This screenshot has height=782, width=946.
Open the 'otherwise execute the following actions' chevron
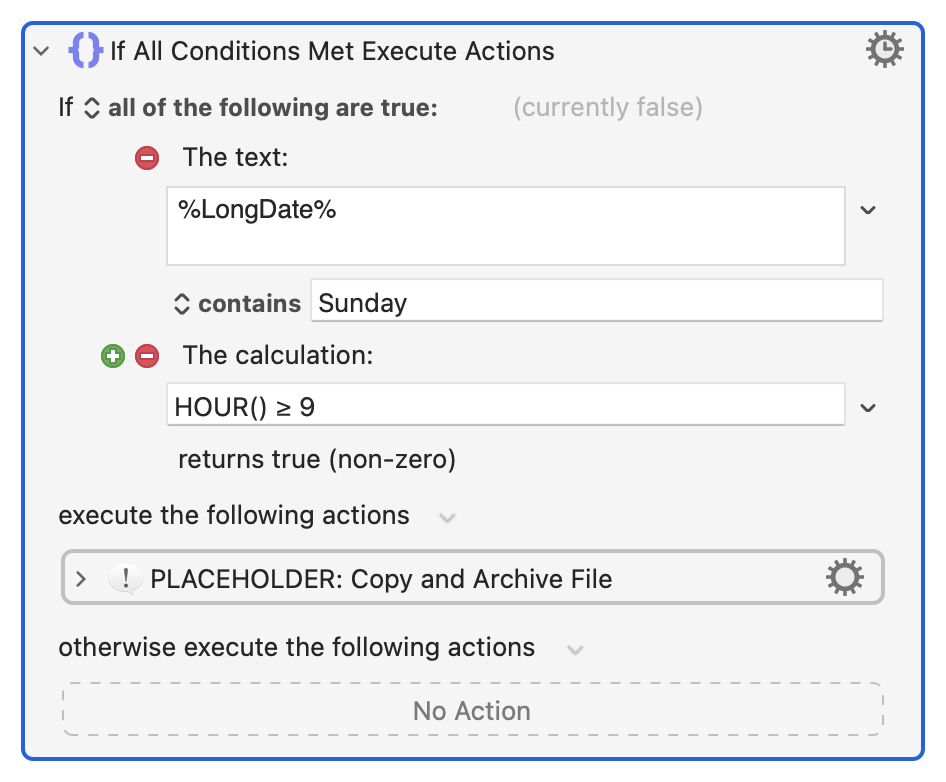click(x=575, y=650)
